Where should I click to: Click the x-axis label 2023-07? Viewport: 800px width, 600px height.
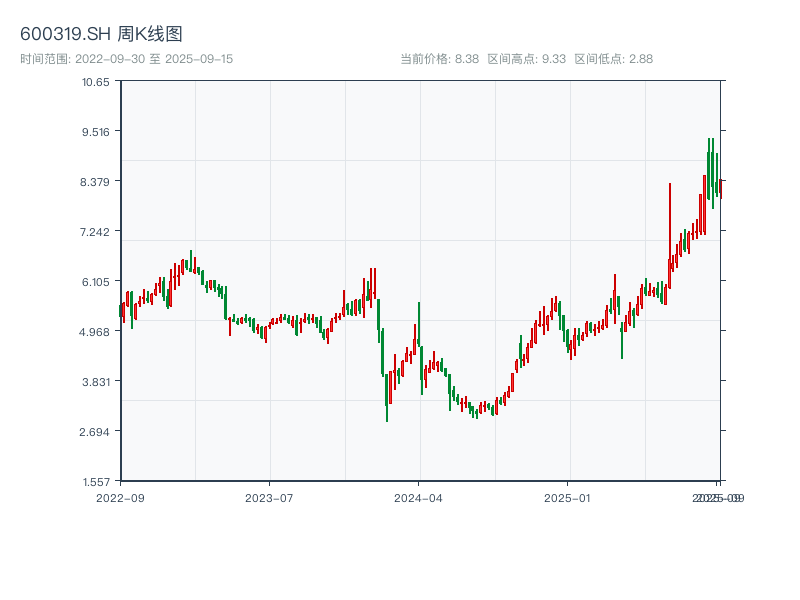(x=269, y=498)
